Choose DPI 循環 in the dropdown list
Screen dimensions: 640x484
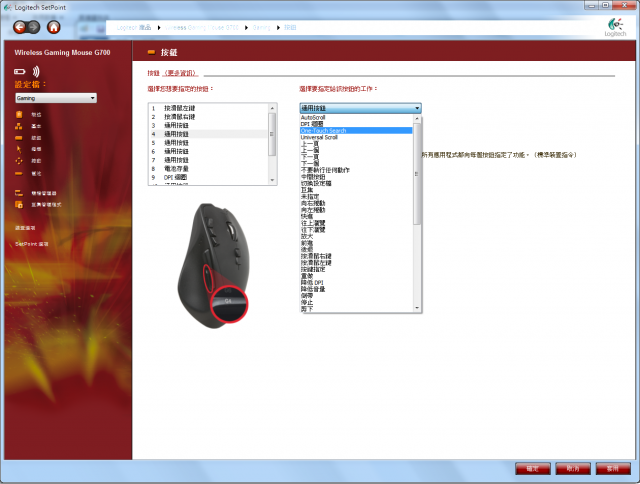click(x=356, y=124)
